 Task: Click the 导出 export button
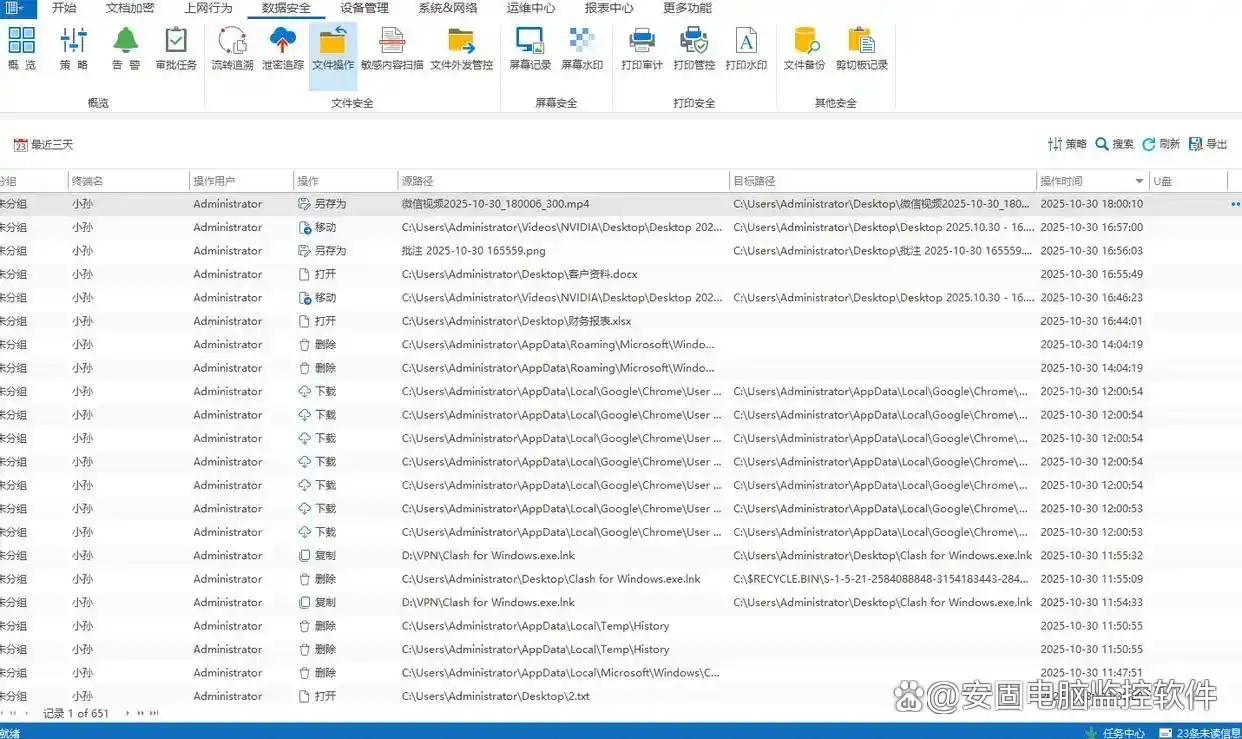tap(1208, 144)
